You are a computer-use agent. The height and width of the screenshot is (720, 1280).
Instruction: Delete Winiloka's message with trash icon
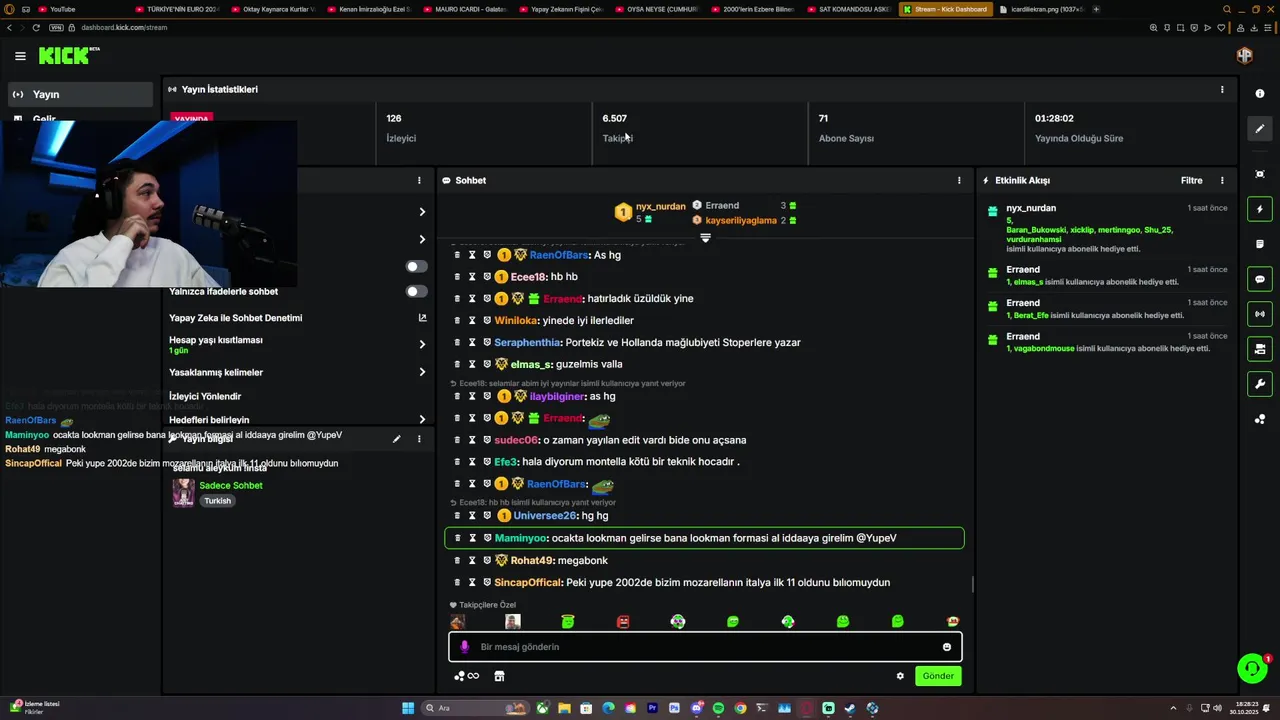click(x=457, y=320)
